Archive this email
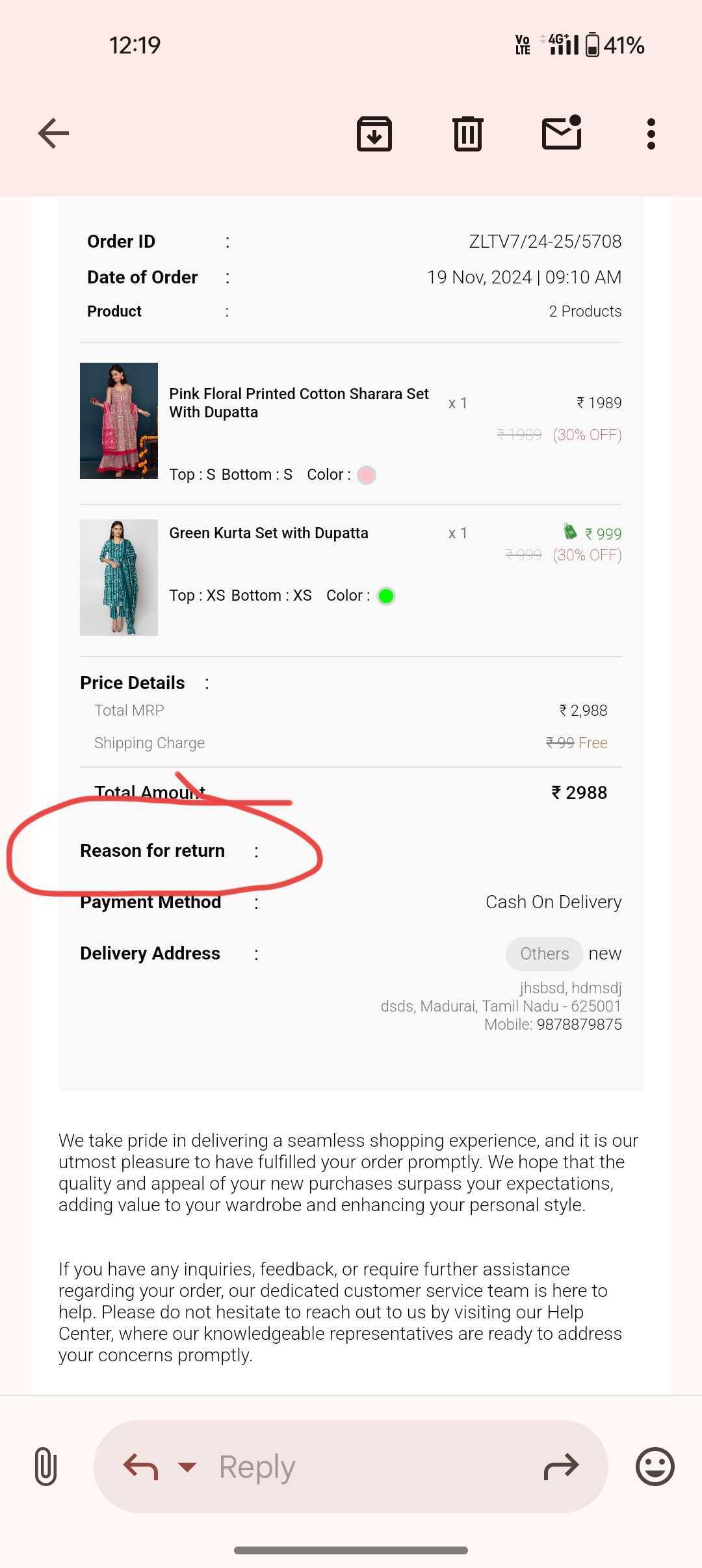Viewport: 702px width, 1568px height. point(374,134)
